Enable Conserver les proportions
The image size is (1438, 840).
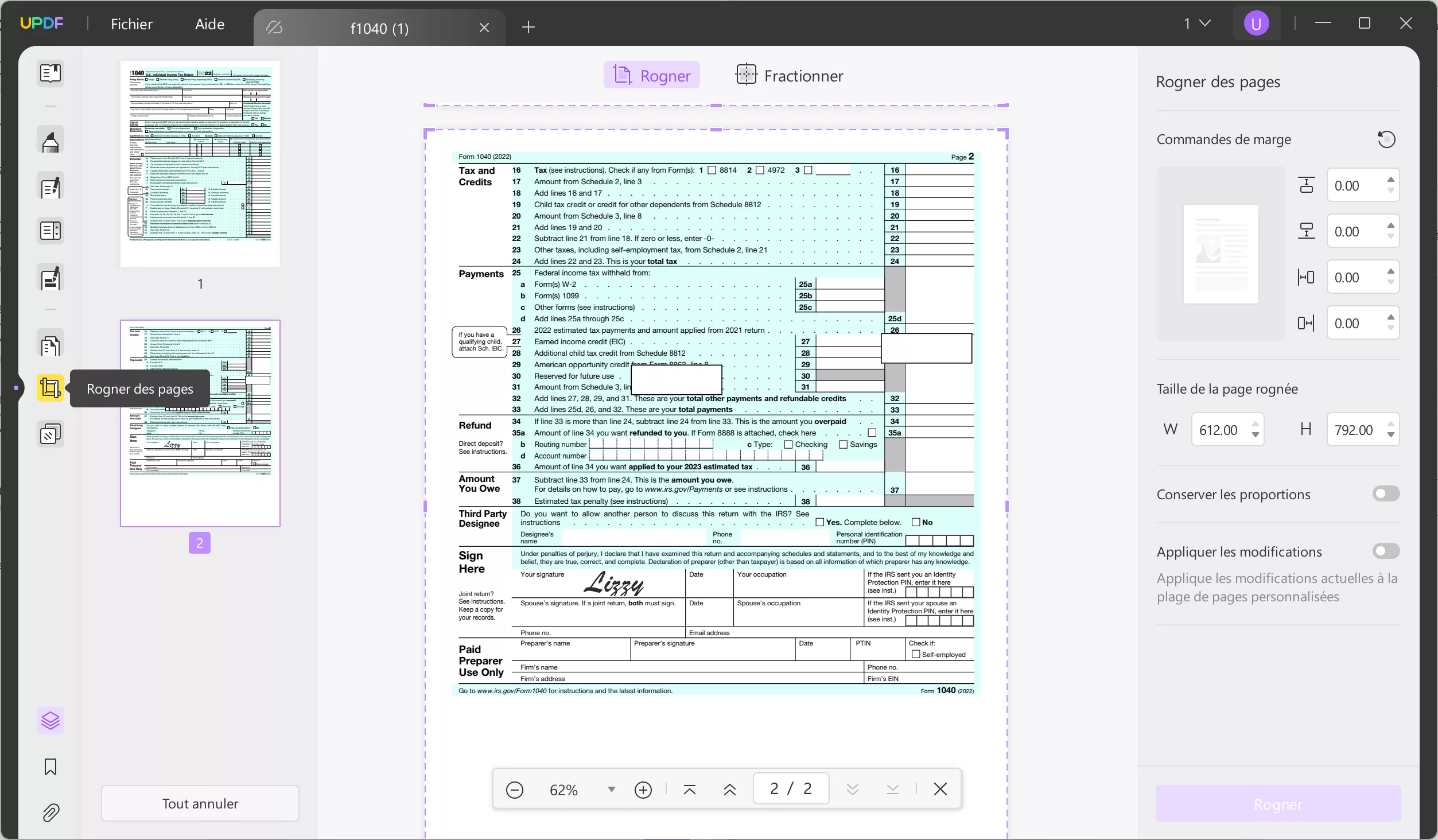(1386, 494)
